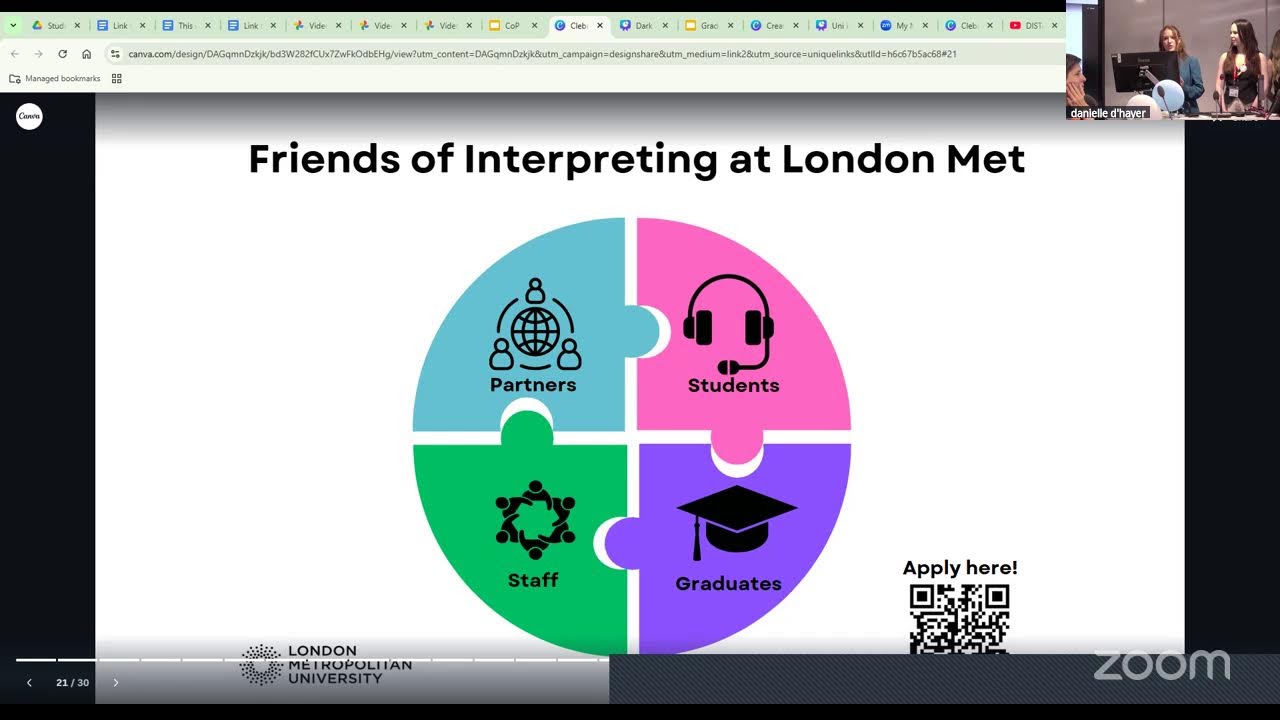Switch to the My Zoom tab
The image size is (1280, 720).
click(x=903, y=26)
